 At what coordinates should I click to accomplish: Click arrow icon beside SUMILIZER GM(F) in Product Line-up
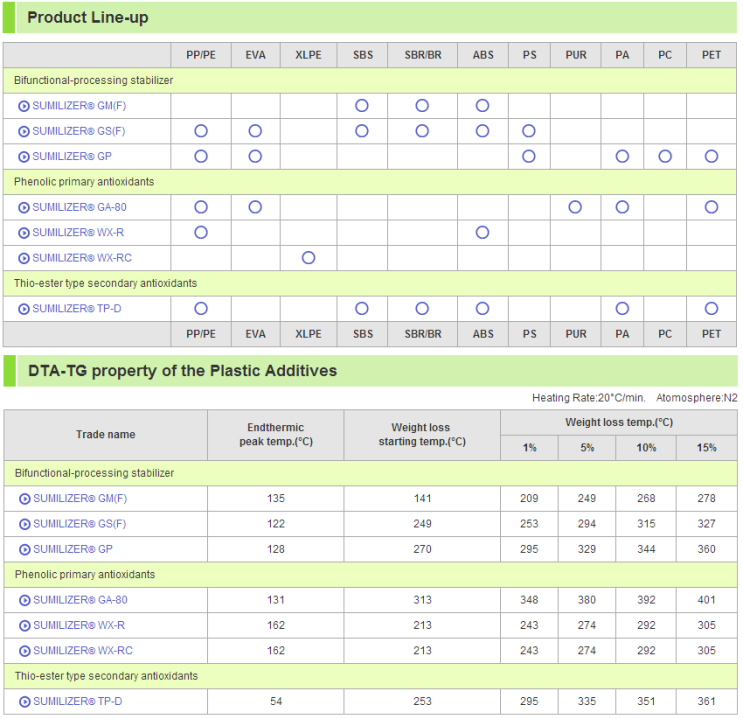24,106
